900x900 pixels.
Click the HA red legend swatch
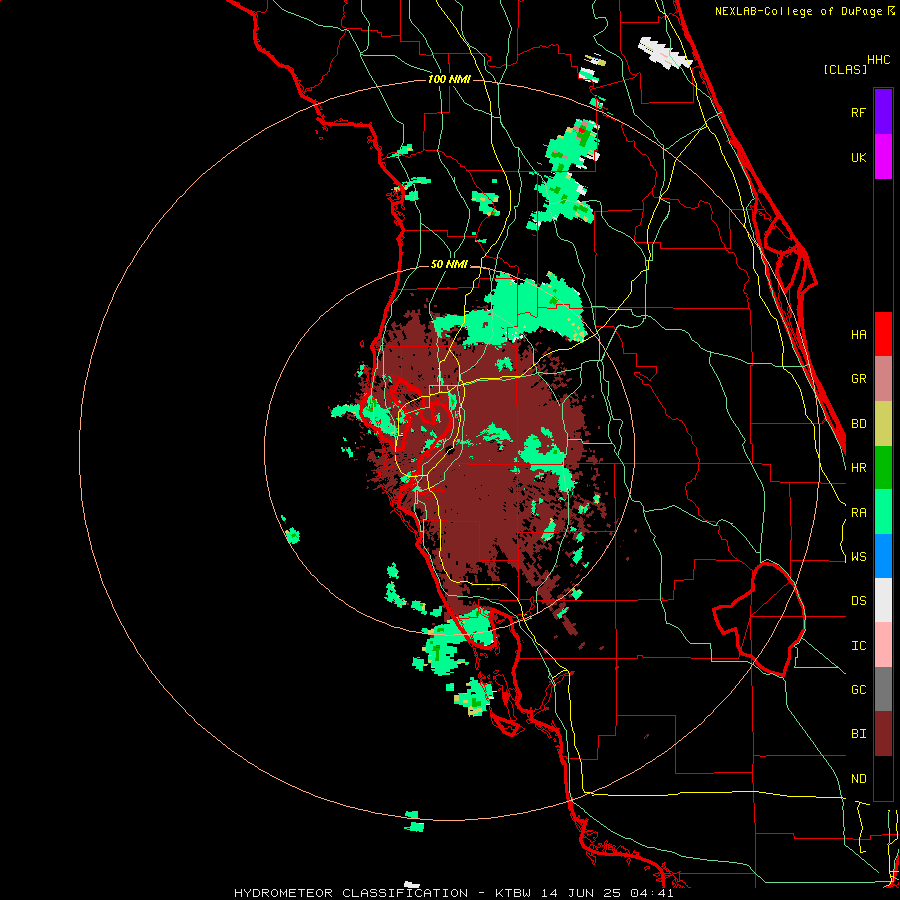883,334
